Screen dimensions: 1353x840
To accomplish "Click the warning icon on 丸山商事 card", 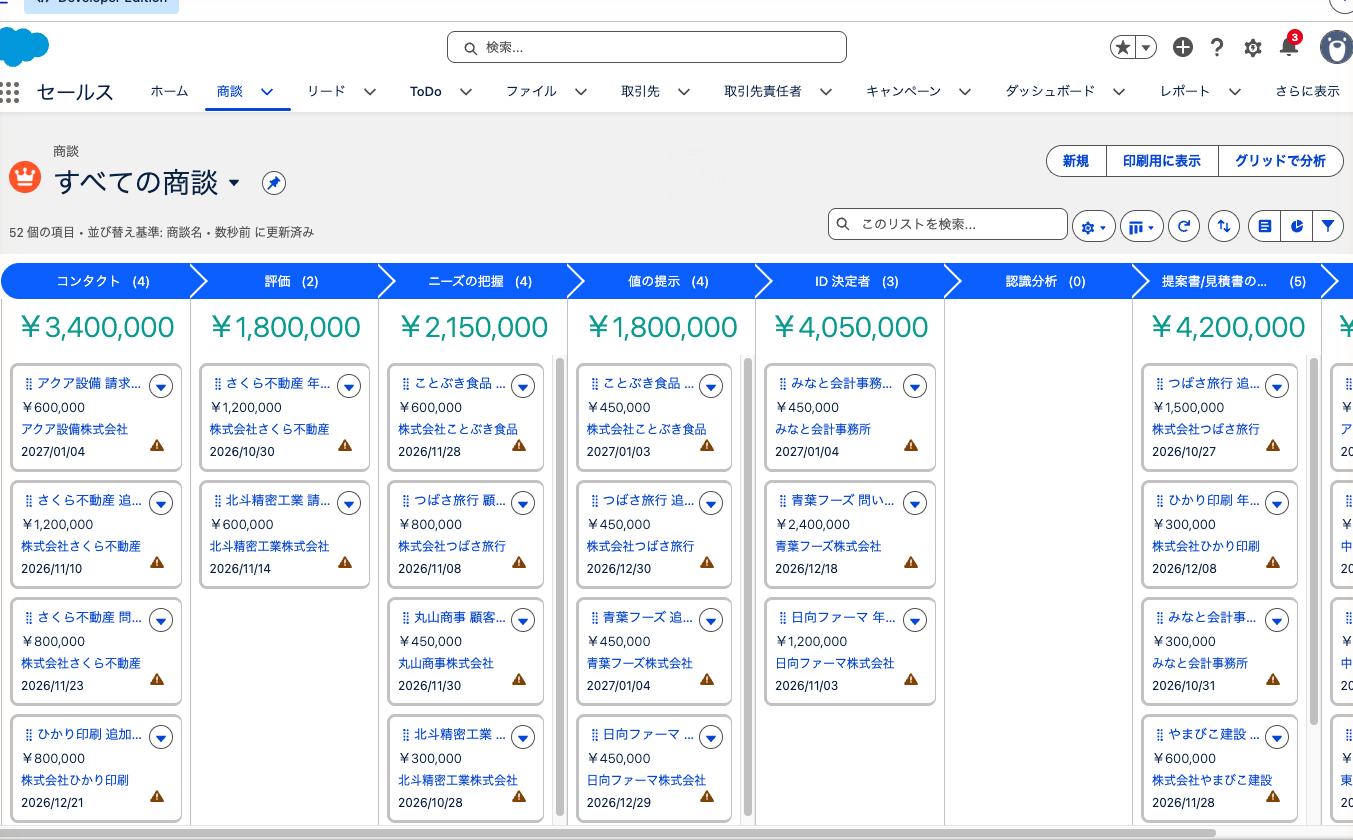I will [x=519, y=680].
